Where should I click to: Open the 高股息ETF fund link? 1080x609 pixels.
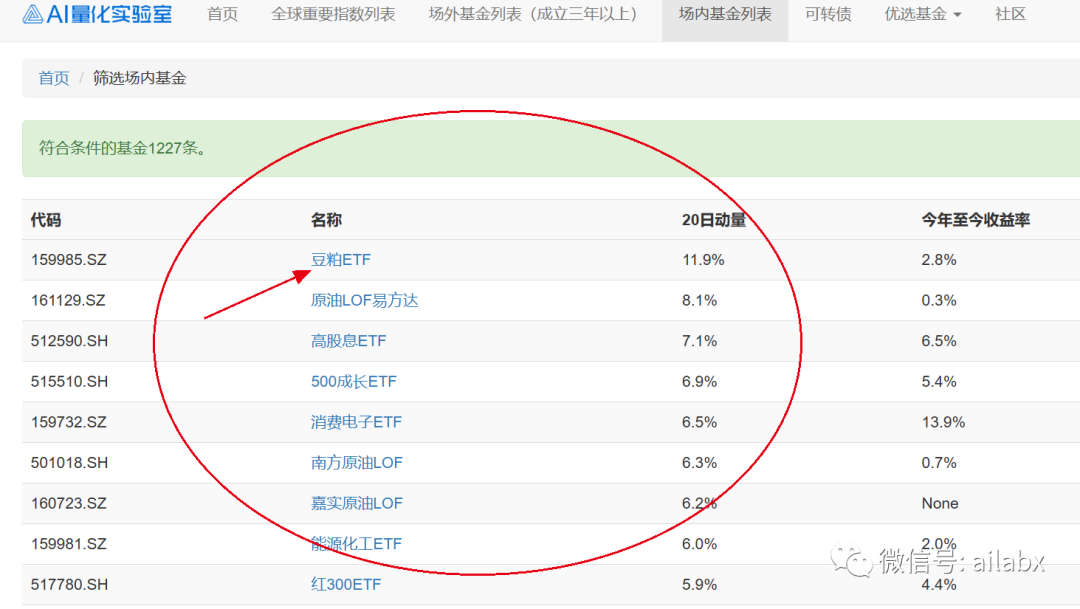pyautogui.click(x=349, y=341)
